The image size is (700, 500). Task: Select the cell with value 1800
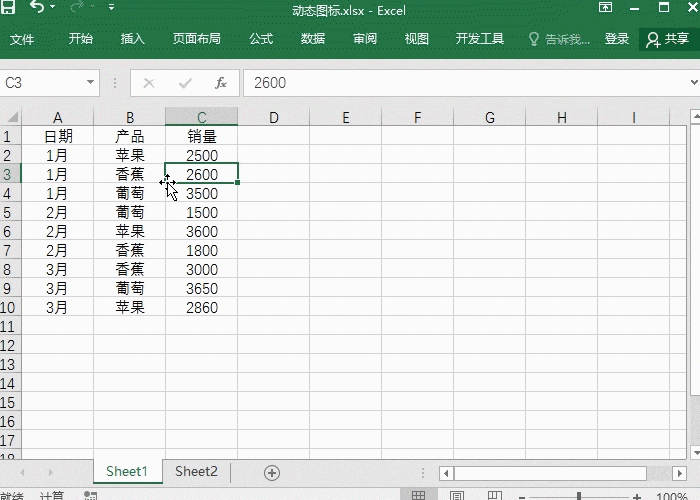(202, 250)
